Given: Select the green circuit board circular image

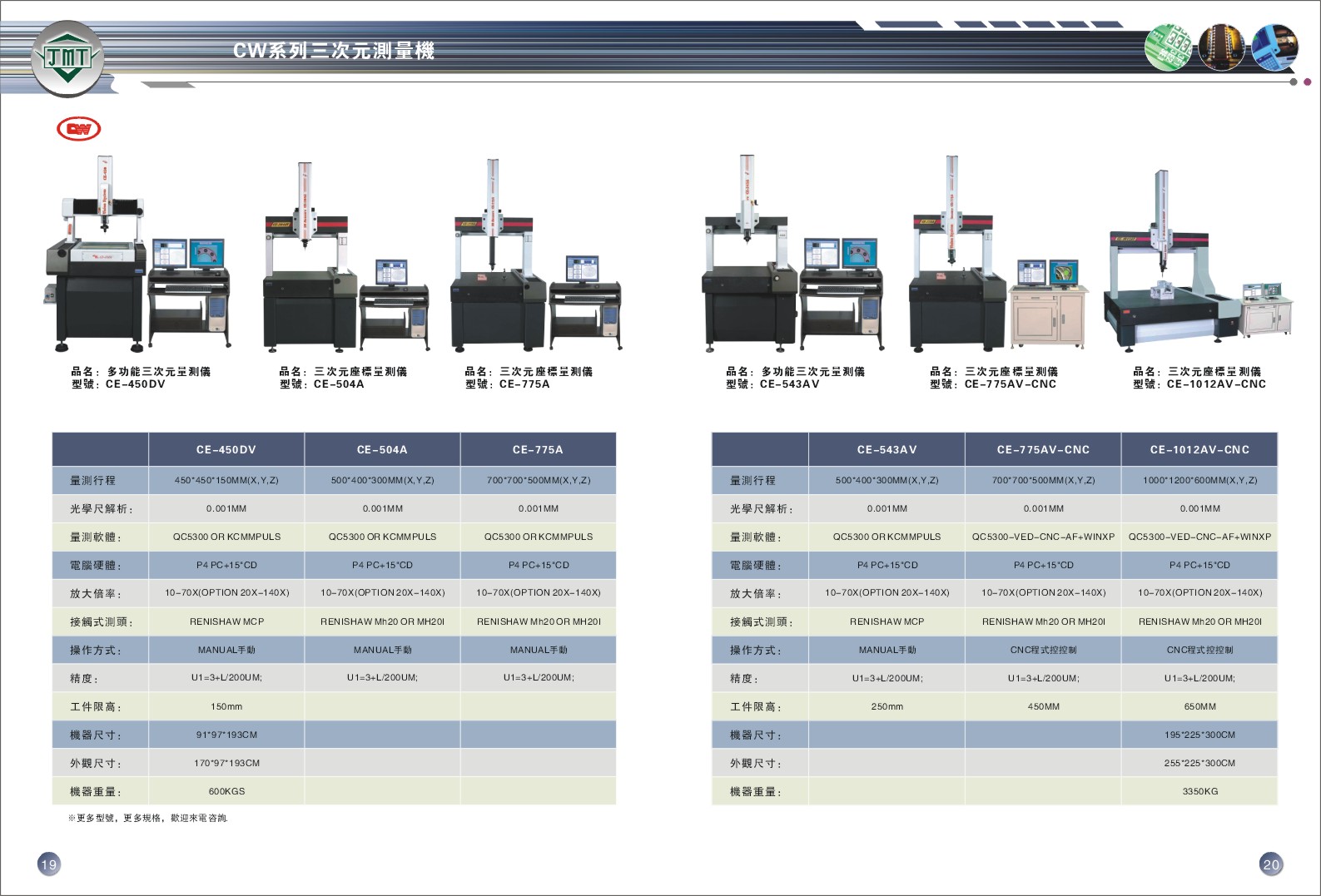Looking at the screenshot, I should (x=1169, y=47).
